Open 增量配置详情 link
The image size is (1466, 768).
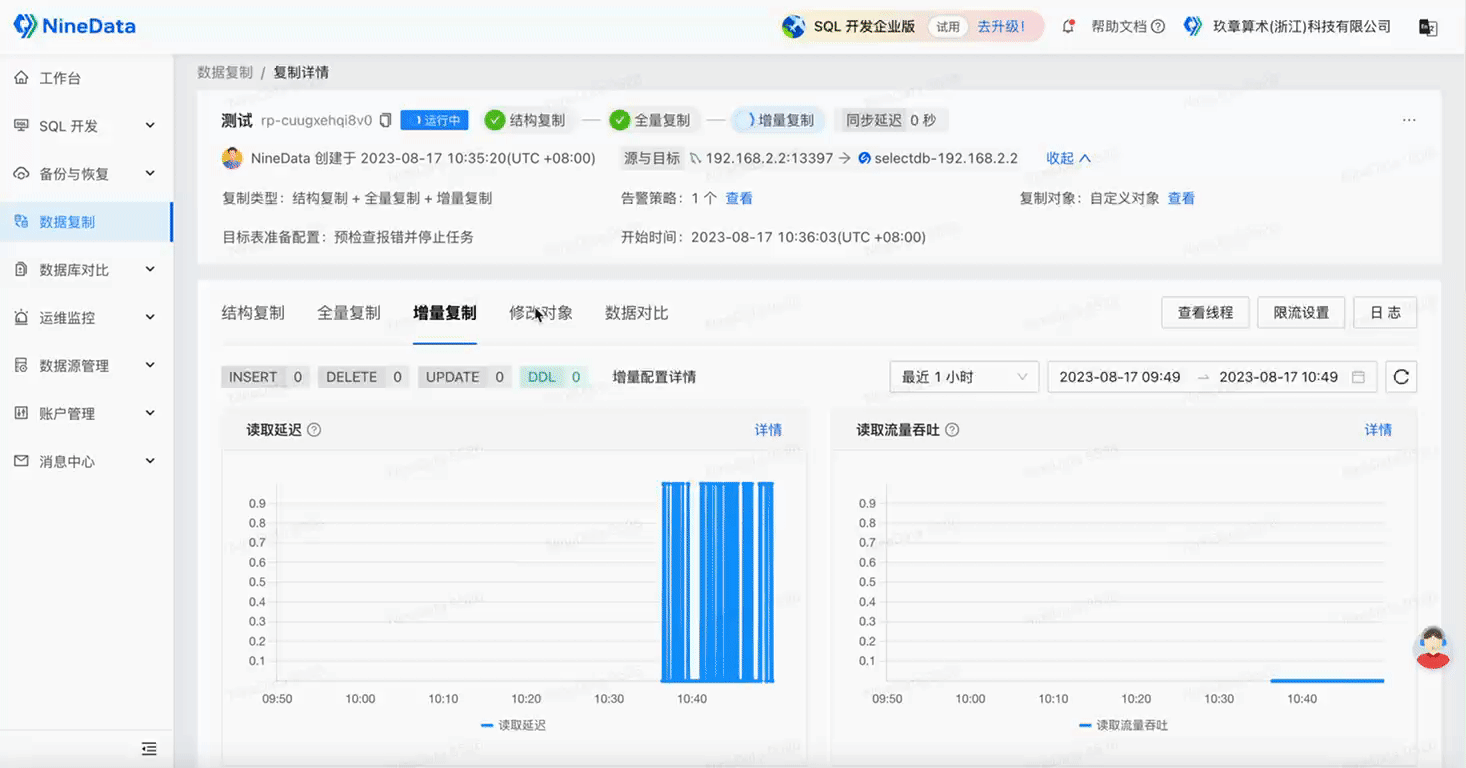654,377
